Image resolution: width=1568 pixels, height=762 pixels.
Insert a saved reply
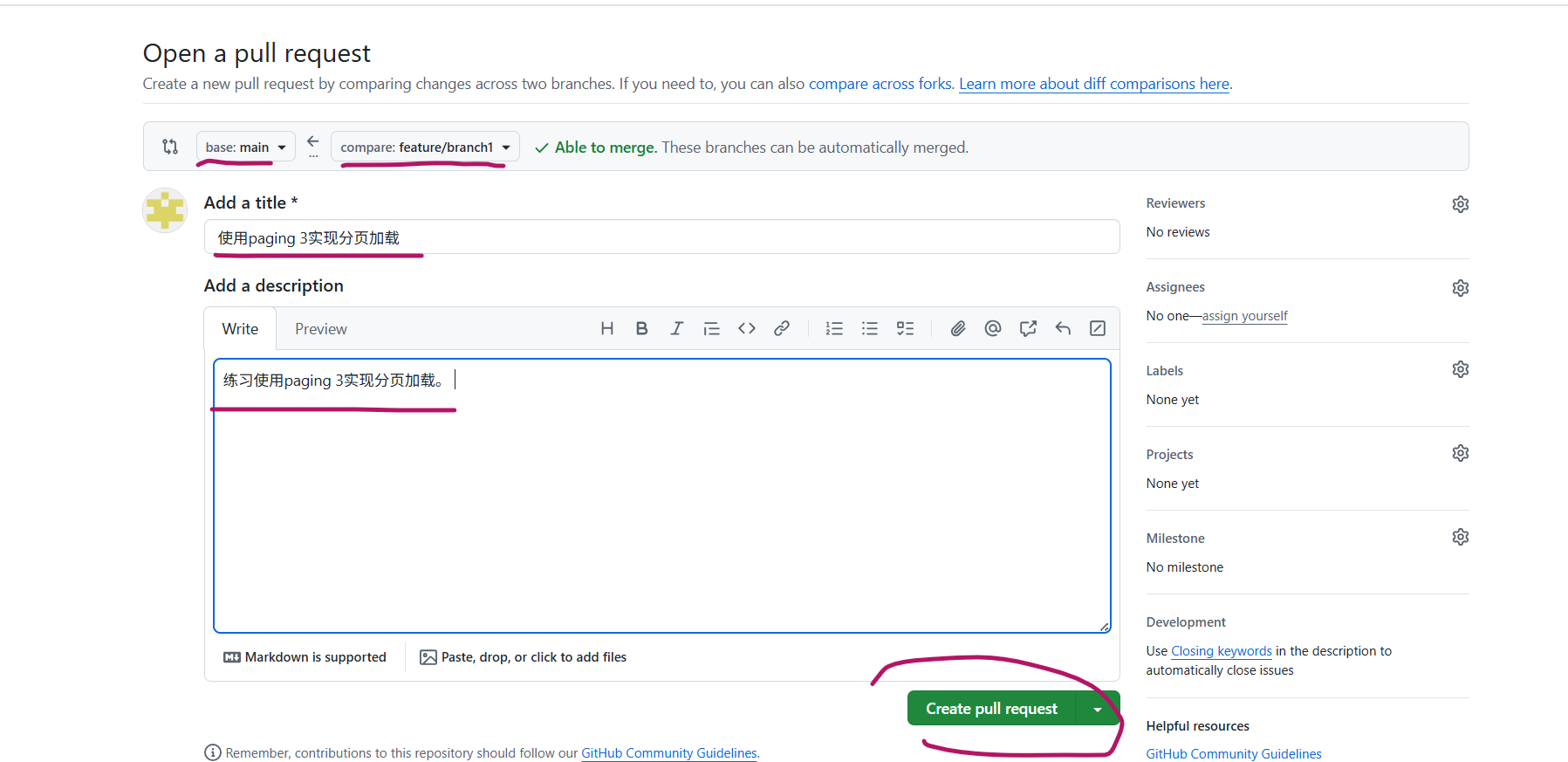(1063, 328)
